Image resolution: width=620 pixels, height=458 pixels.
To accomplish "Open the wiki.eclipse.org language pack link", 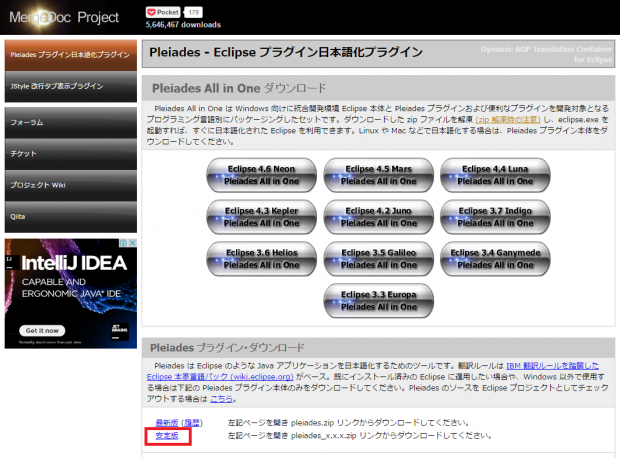I will coord(220,377).
